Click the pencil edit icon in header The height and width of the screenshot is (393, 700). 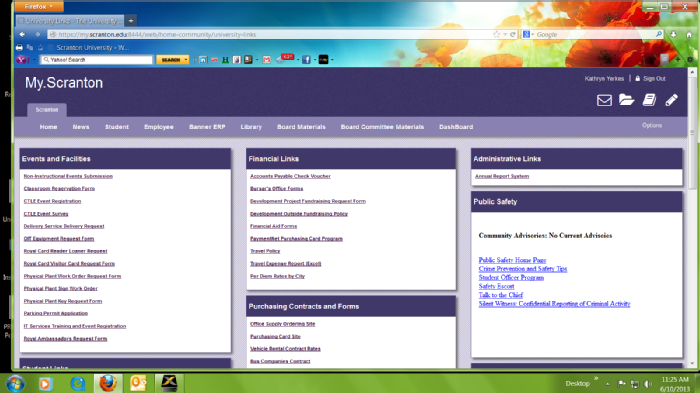671,100
